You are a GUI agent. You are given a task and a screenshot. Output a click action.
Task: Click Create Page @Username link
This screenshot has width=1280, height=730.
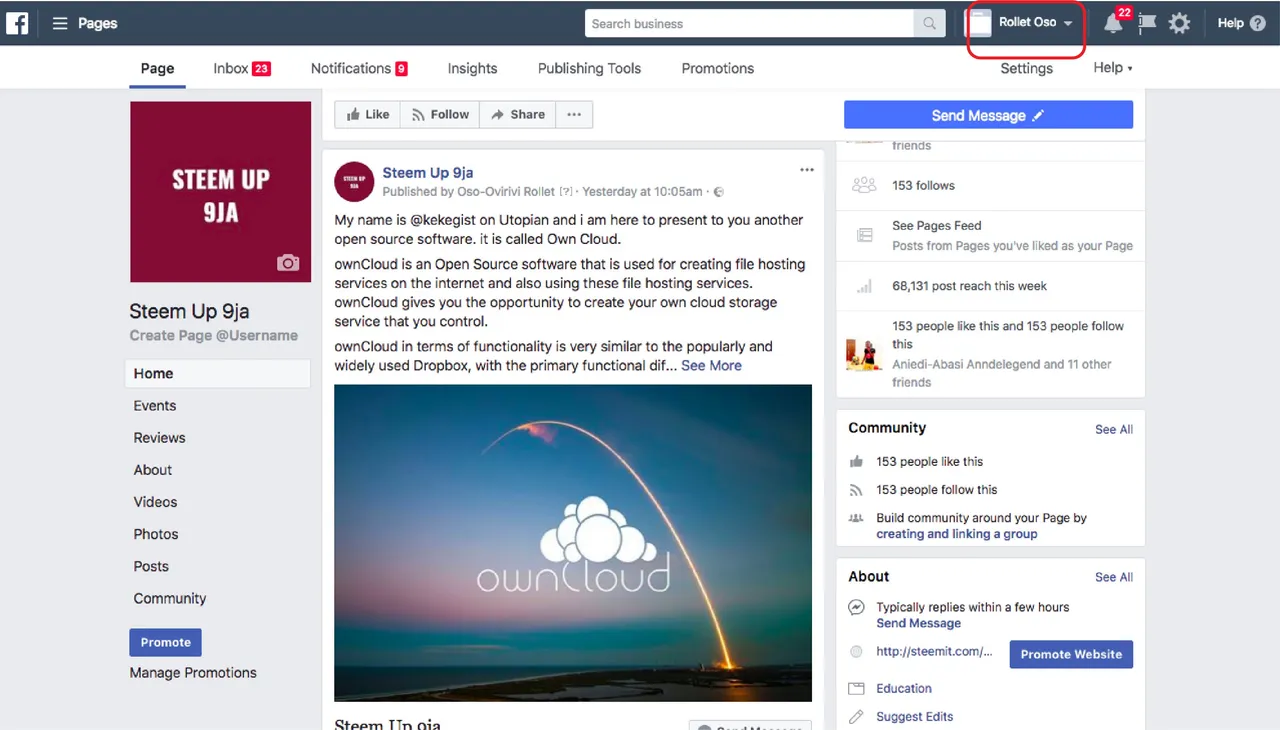click(x=213, y=336)
